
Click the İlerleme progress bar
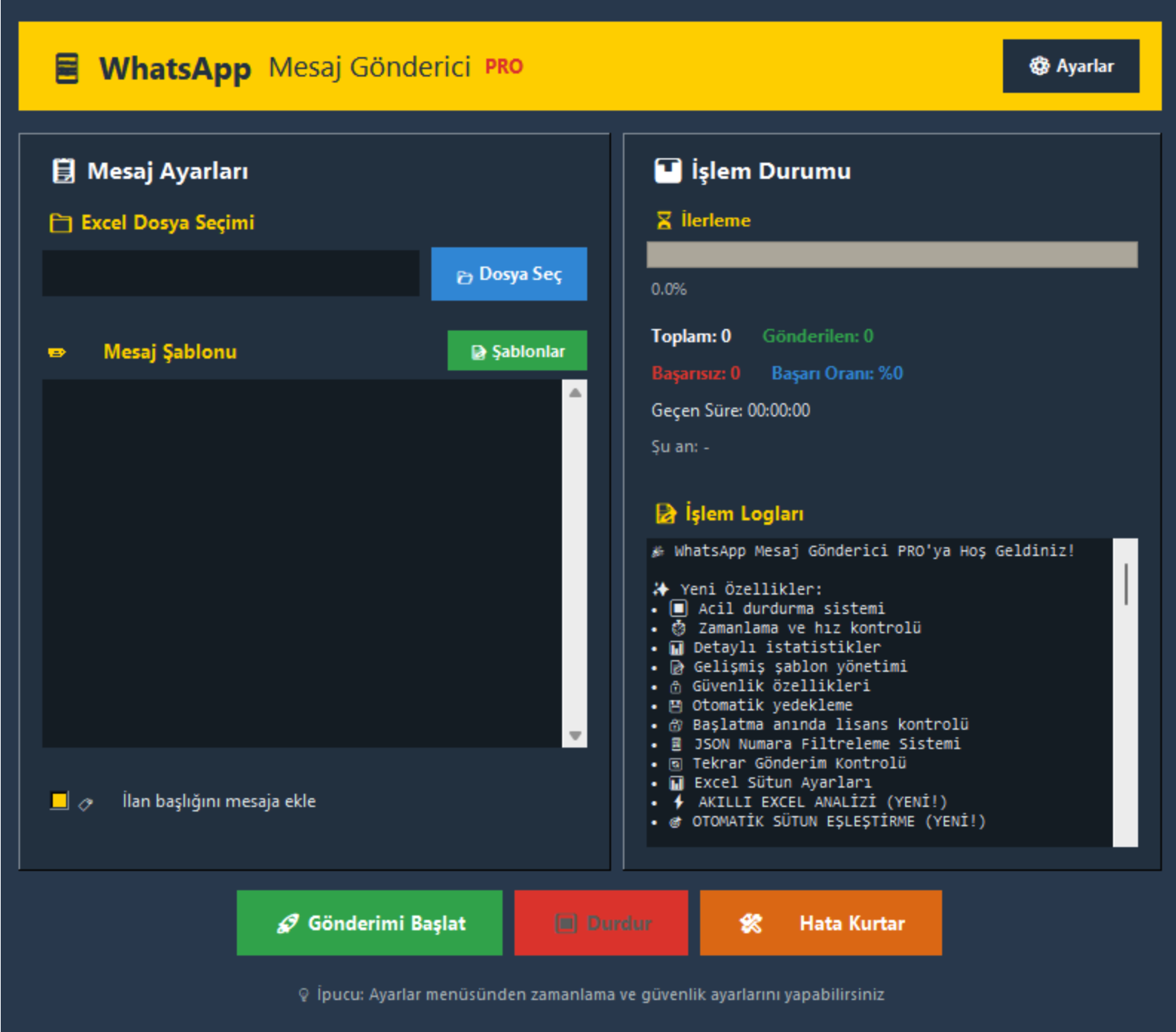[x=891, y=255]
